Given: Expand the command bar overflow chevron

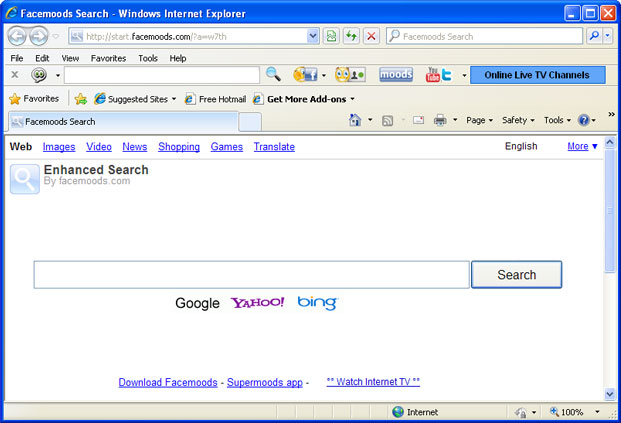Looking at the screenshot, I should coord(611,114).
